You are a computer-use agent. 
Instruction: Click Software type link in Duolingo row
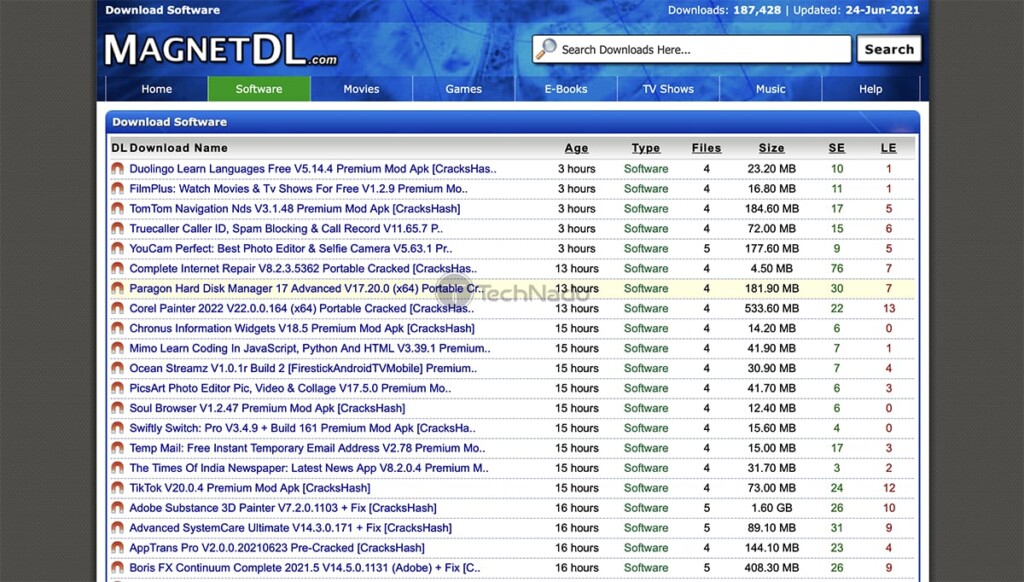646,169
